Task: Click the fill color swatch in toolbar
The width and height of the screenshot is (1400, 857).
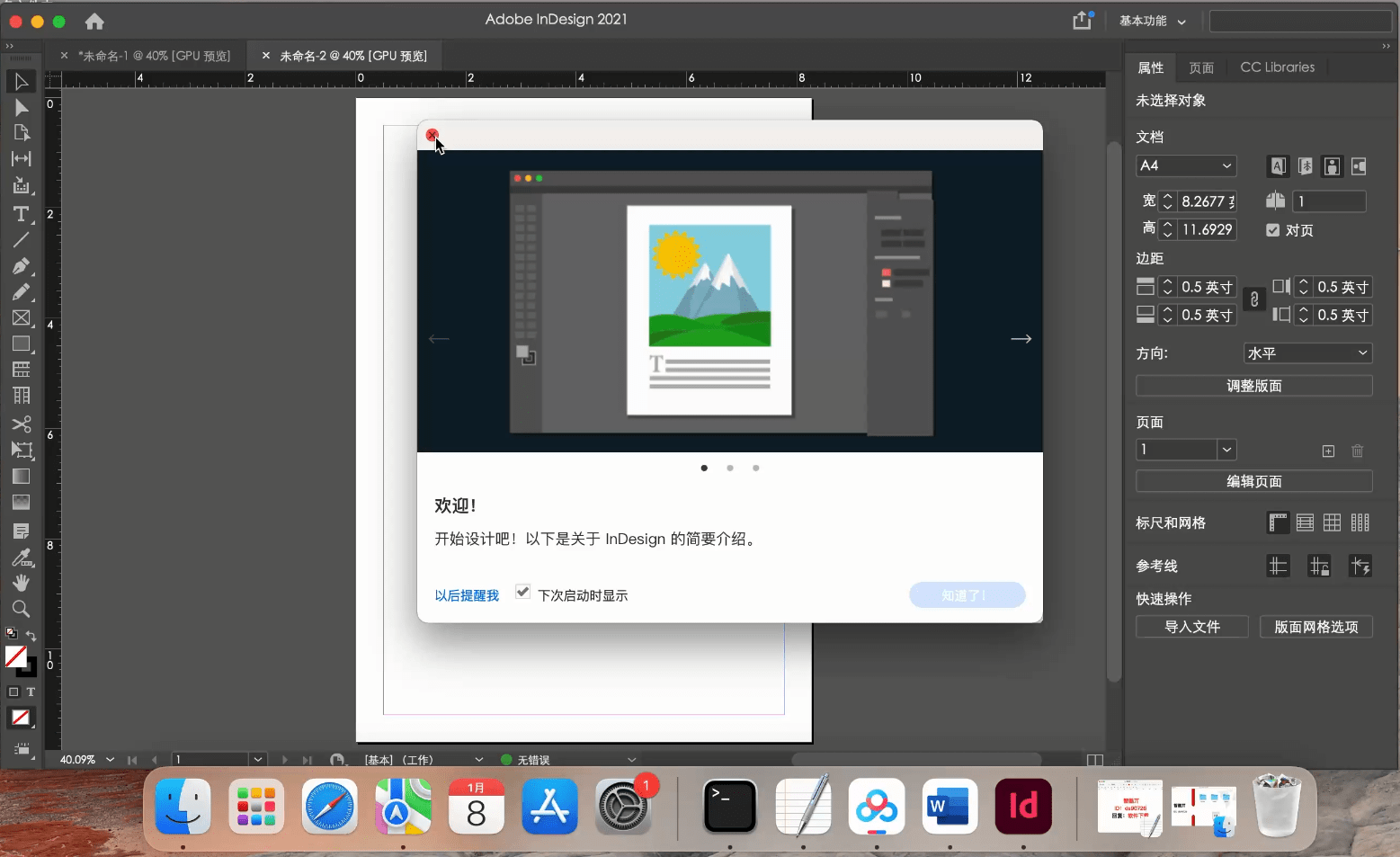Action: 16,657
